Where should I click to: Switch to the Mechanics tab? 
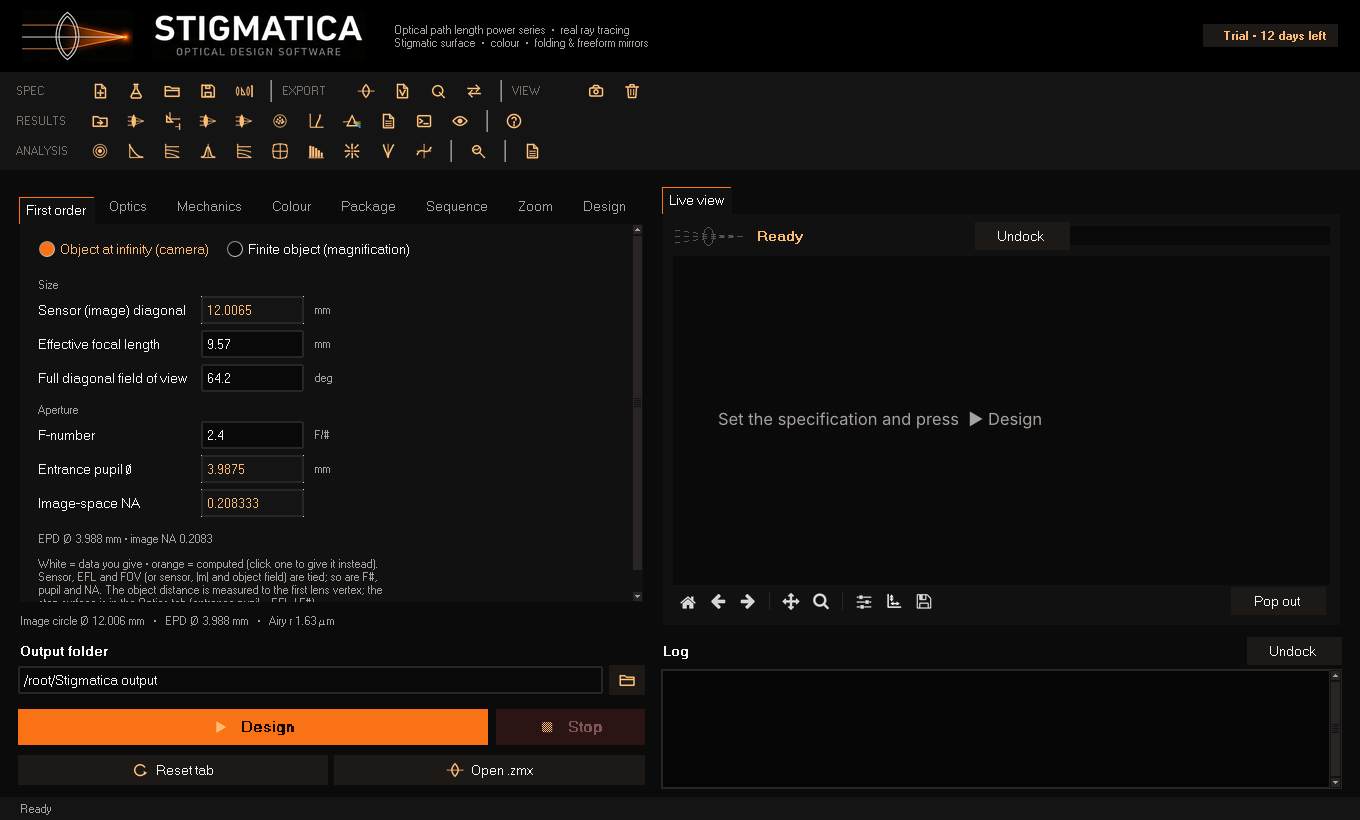point(209,206)
